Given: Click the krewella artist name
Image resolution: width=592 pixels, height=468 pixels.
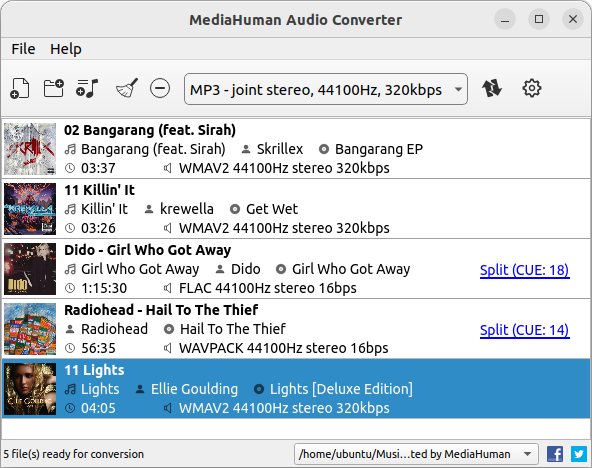Looking at the screenshot, I should pos(187,209).
